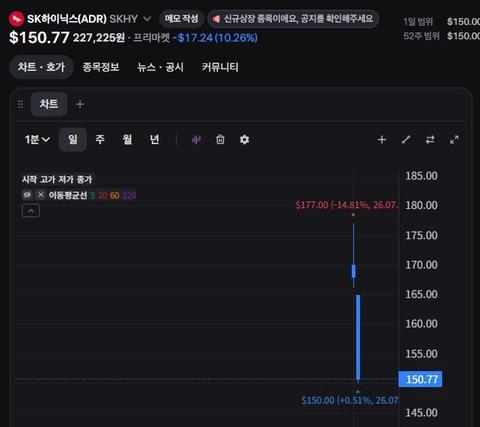The width and height of the screenshot is (480, 427).
Task: Select the line drawing tool icon
Action: pos(406,140)
